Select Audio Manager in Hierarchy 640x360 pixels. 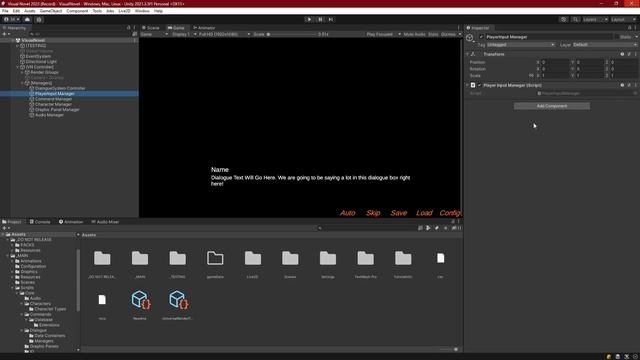pos(49,115)
